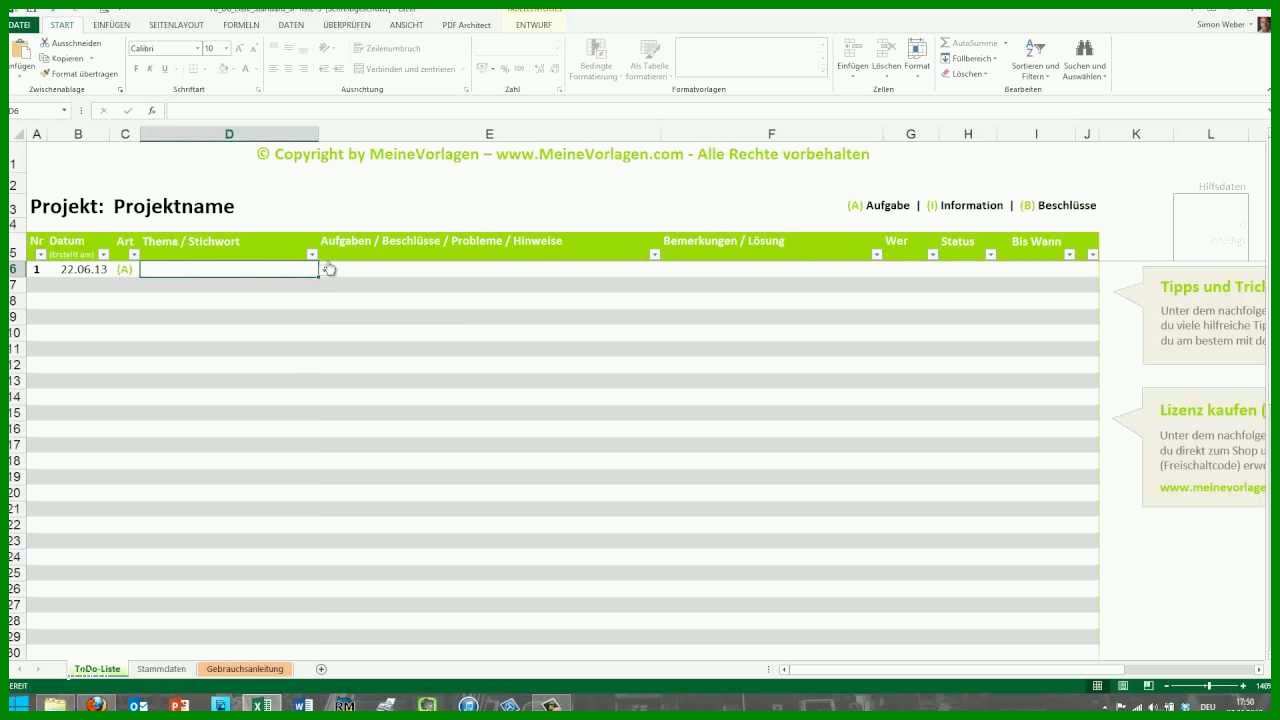
Task: Switch to the EINFÜGEN ribbon tab
Action: 111,25
